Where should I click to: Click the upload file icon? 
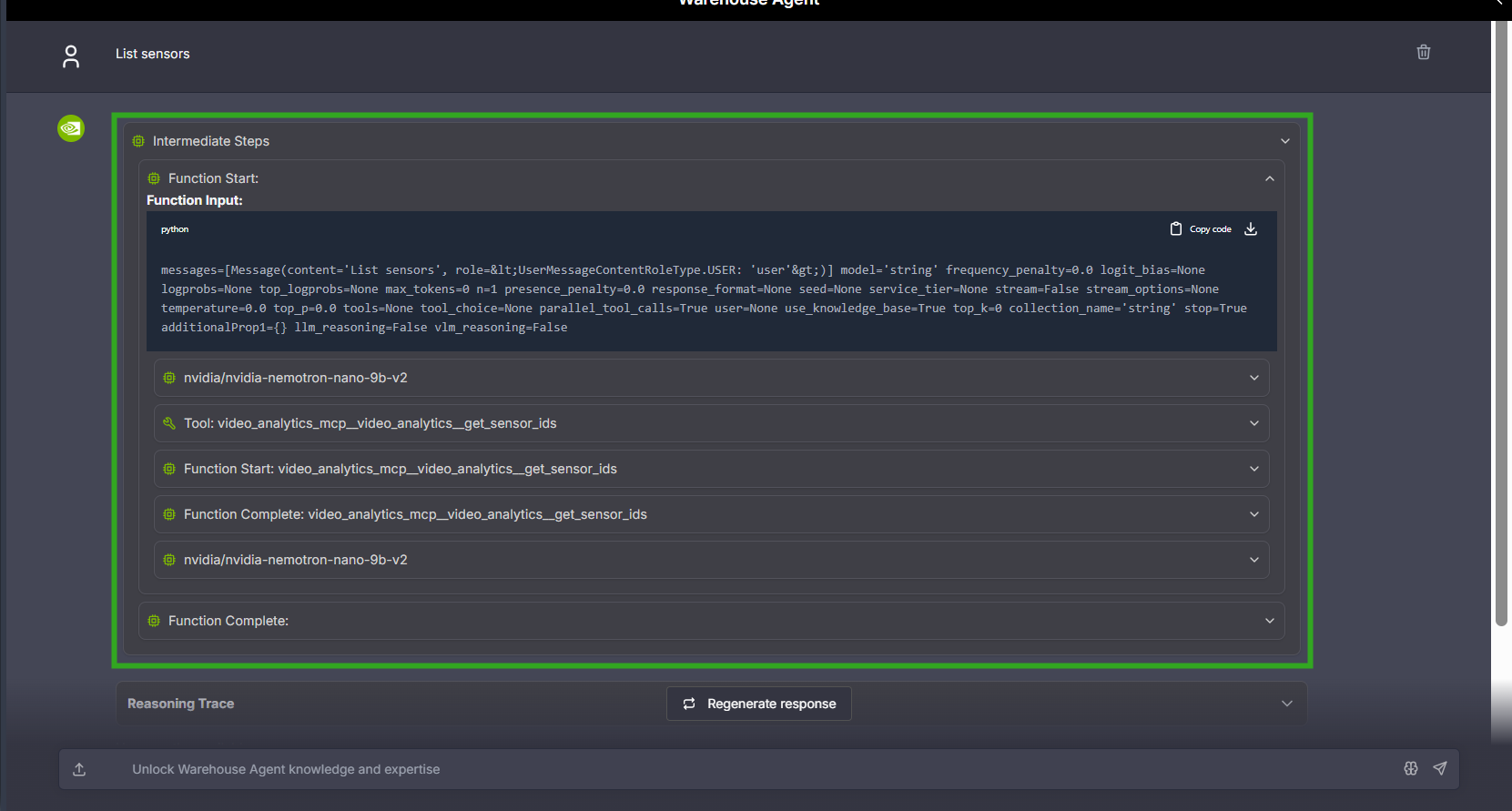(x=80, y=769)
